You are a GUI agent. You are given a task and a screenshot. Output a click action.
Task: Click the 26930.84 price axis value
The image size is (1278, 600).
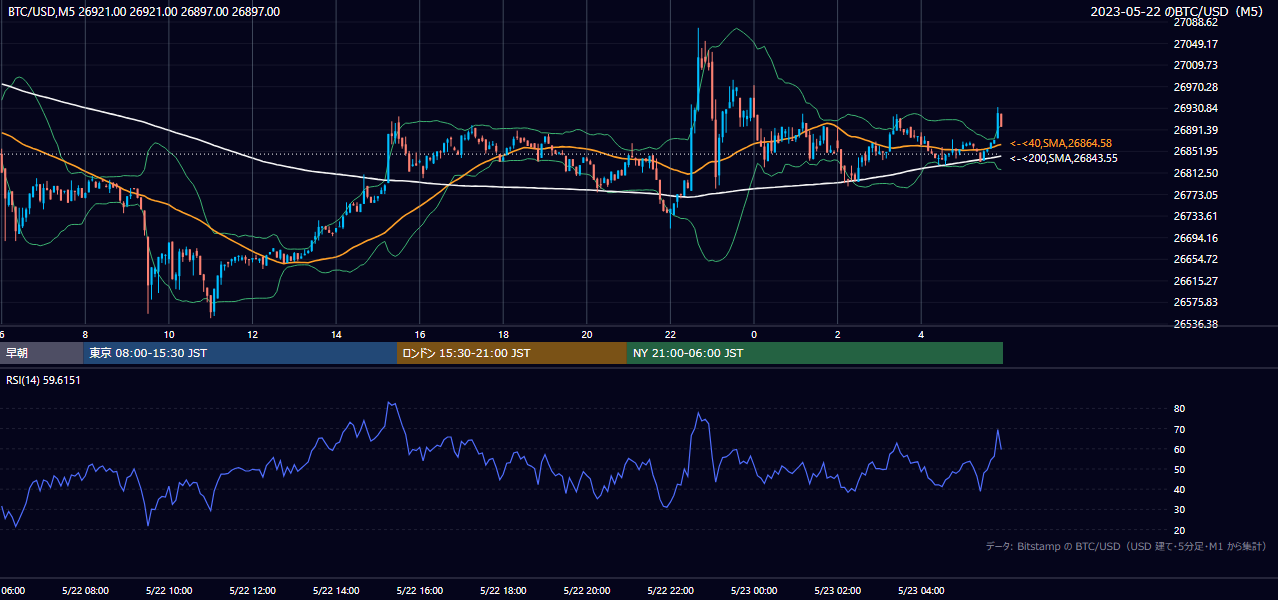tap(1196, 108)
